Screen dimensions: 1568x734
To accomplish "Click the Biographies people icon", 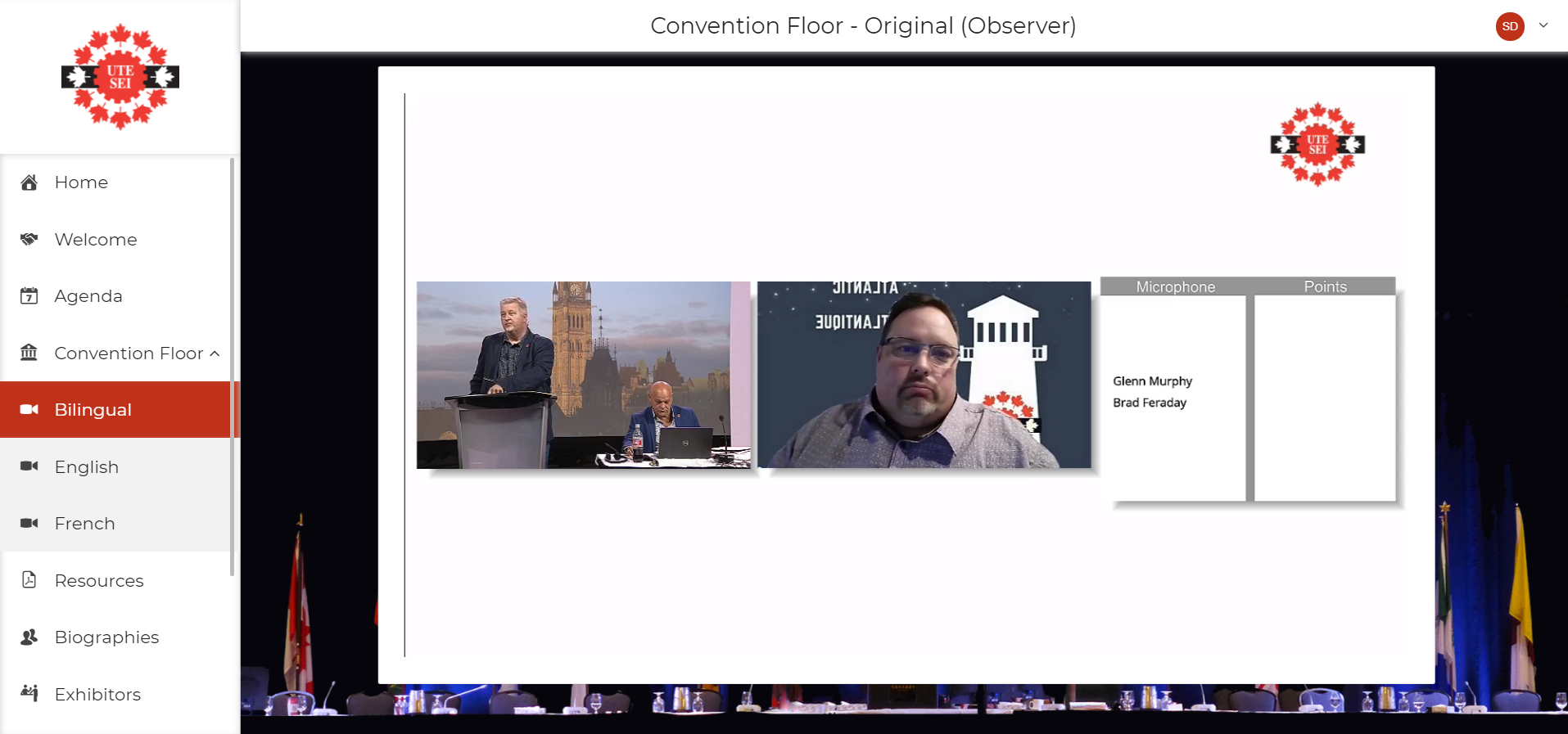I will click(x=29, y=637).
